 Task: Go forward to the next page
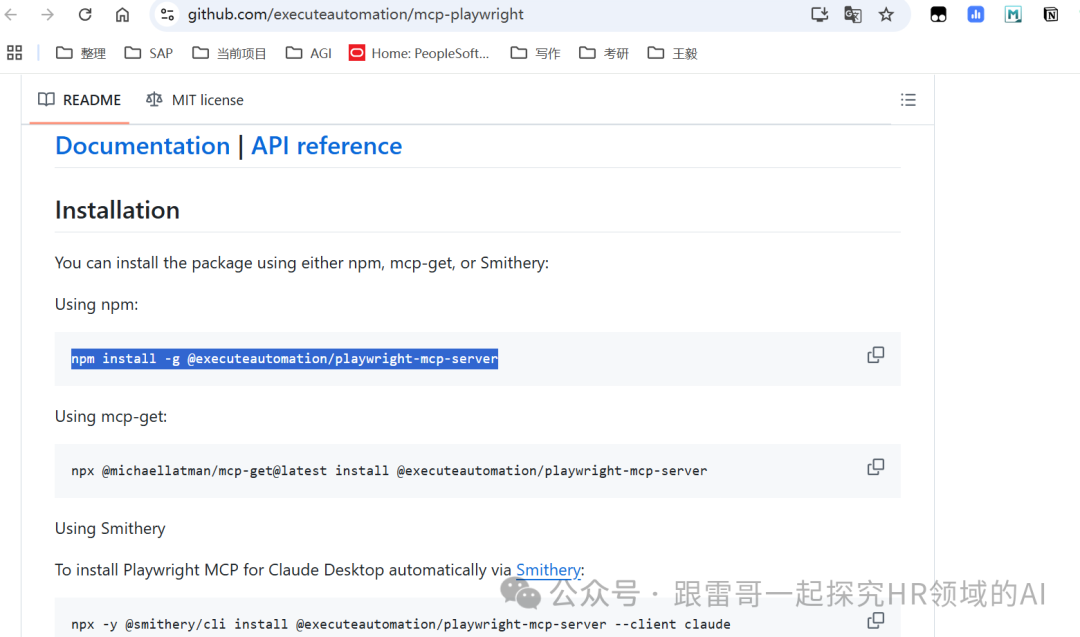48,14
